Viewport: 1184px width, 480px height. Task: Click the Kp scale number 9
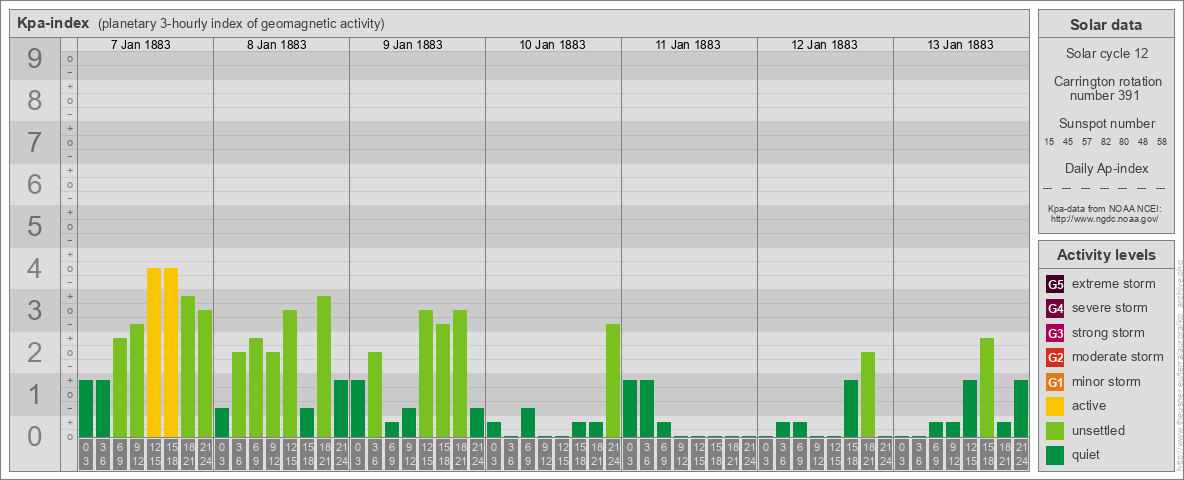[35, 58]
